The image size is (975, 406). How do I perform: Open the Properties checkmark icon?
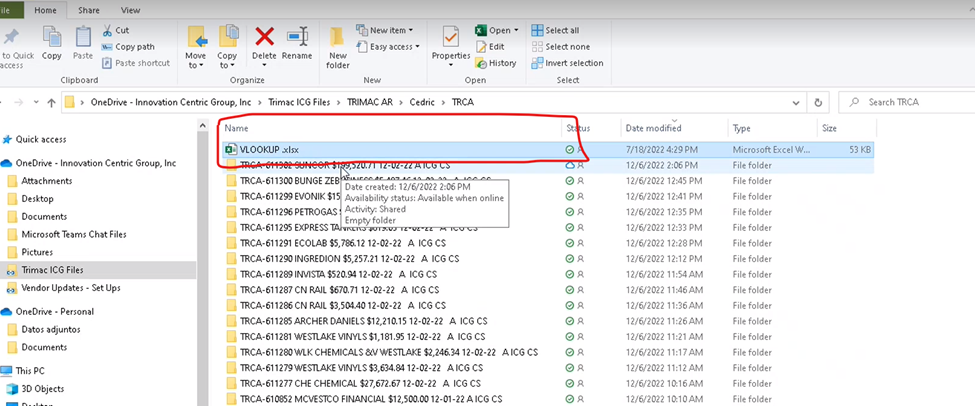[451, 37]
